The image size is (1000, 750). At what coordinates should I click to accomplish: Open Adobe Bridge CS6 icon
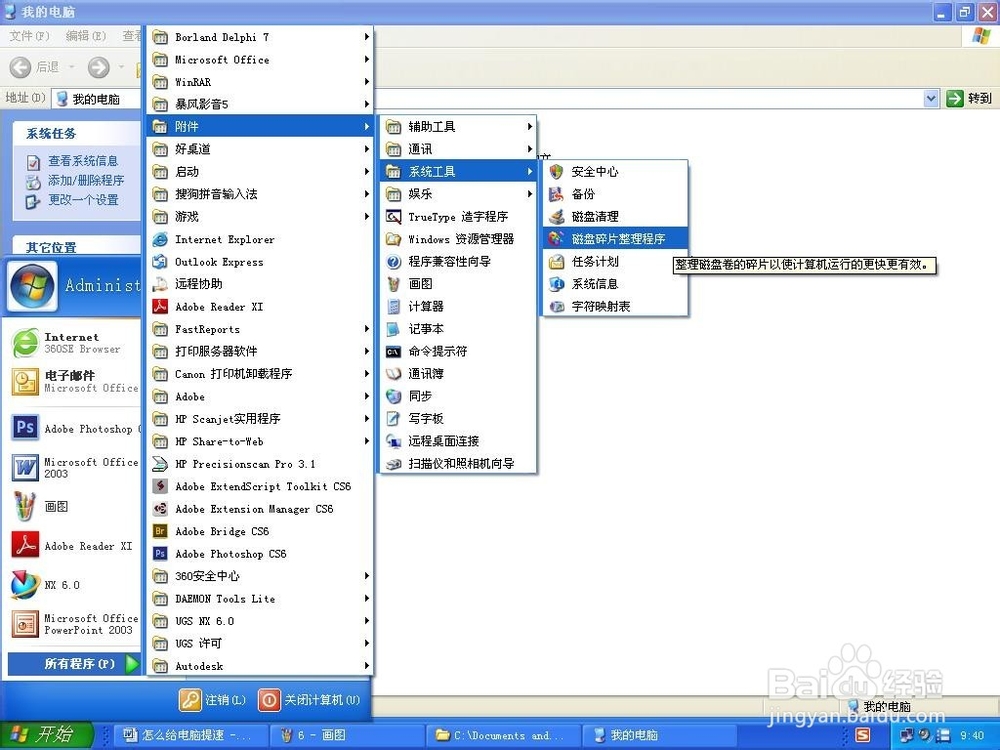click(160, 531)
